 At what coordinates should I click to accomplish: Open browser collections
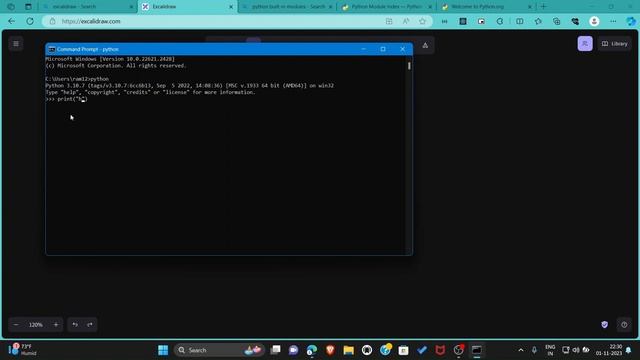point(556,21)
